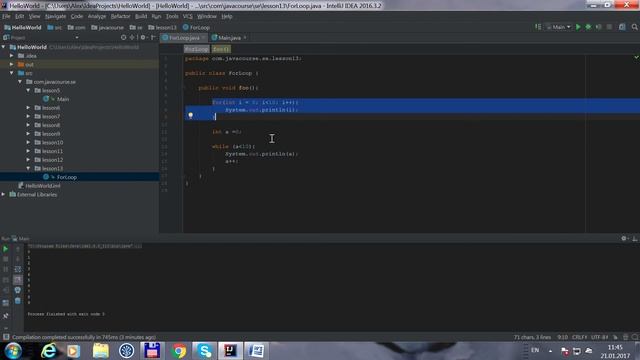Select ForLoop class in project tree
Viewport: 640px width, 360px height.
pos(67,177)
